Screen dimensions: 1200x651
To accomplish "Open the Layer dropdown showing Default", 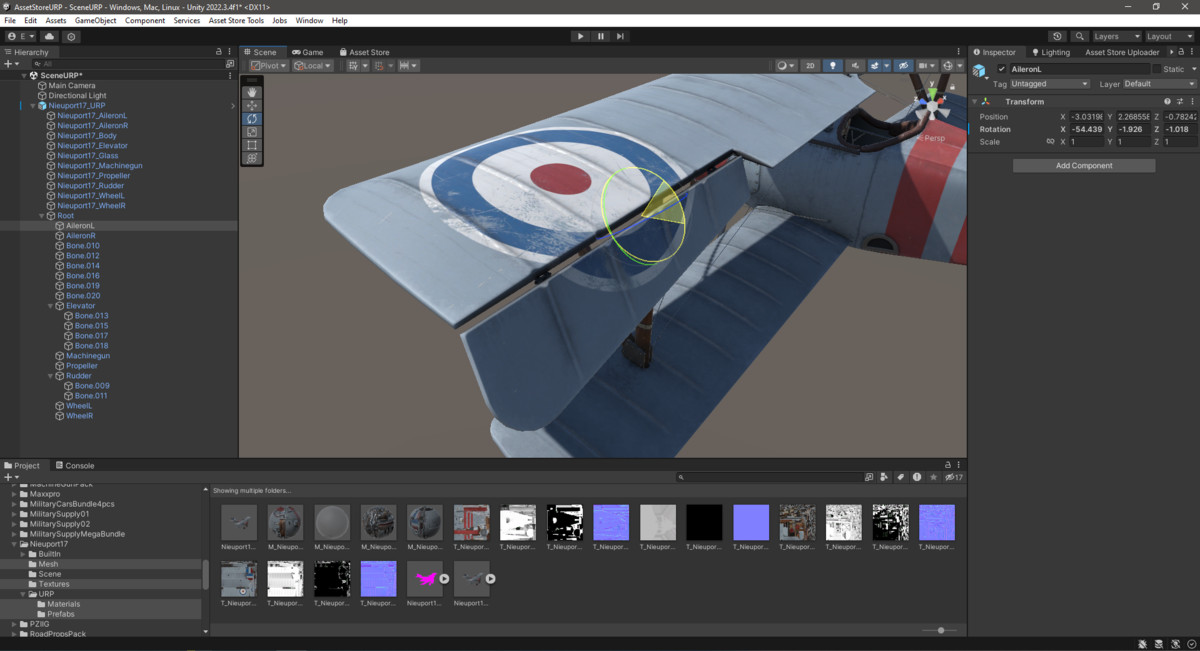I will [1158, 84].
